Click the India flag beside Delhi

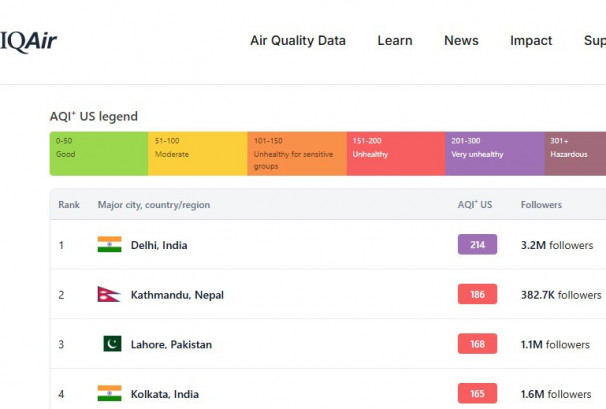point(109,245)
